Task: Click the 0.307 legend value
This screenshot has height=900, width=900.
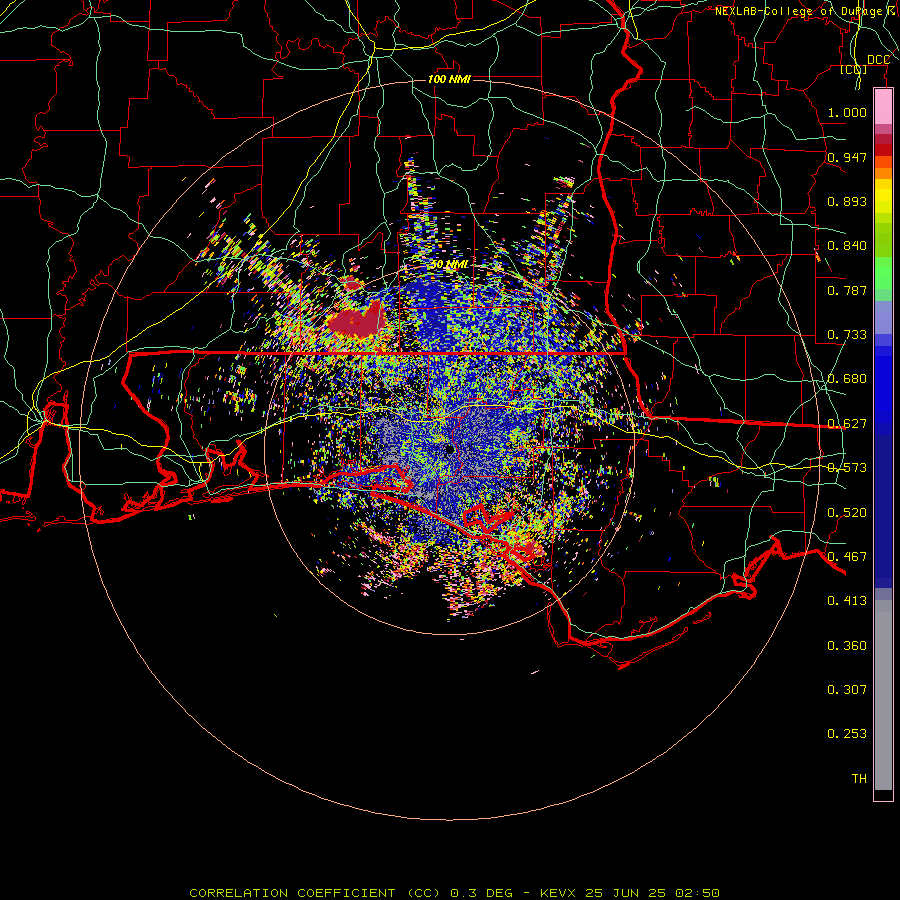Action: (x=847, y=690)
